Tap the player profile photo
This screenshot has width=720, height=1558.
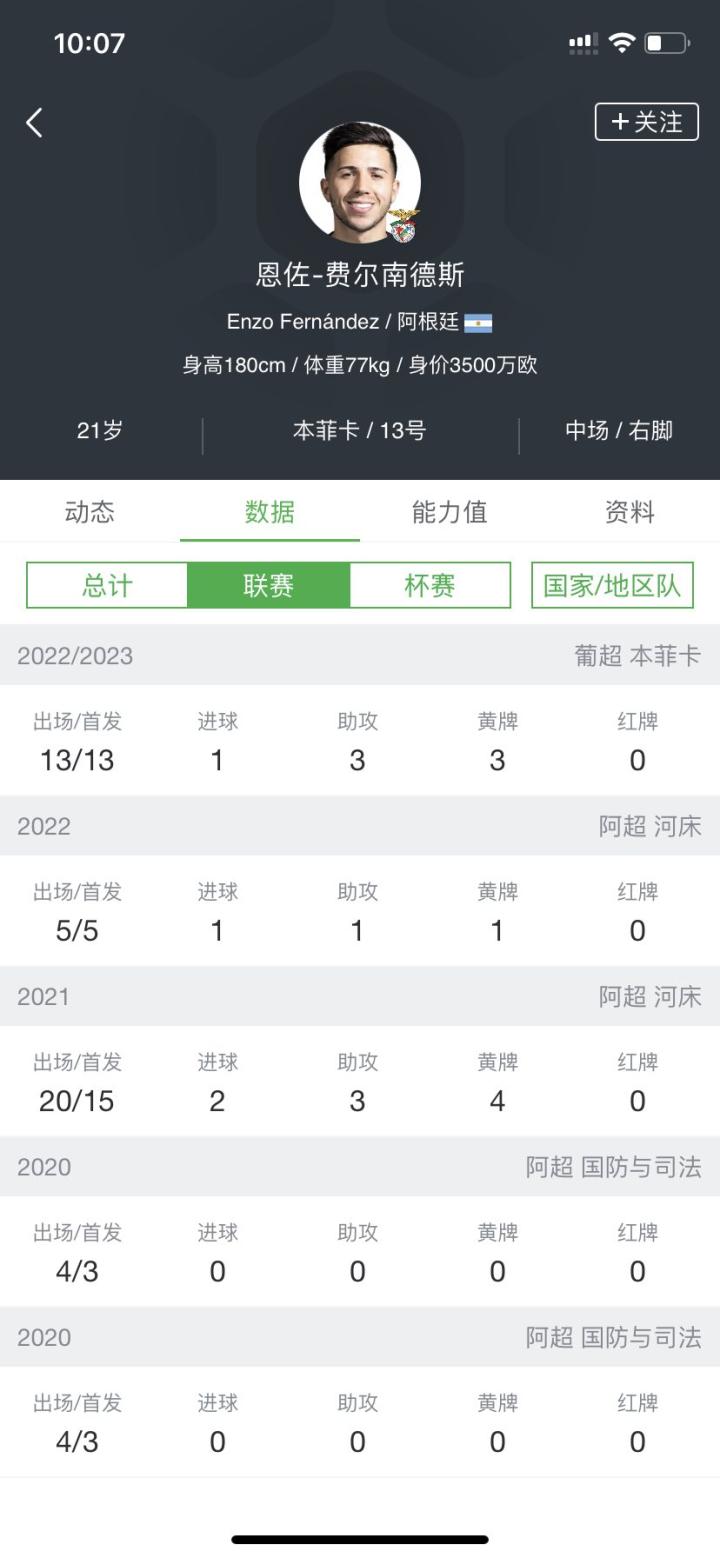359,182
